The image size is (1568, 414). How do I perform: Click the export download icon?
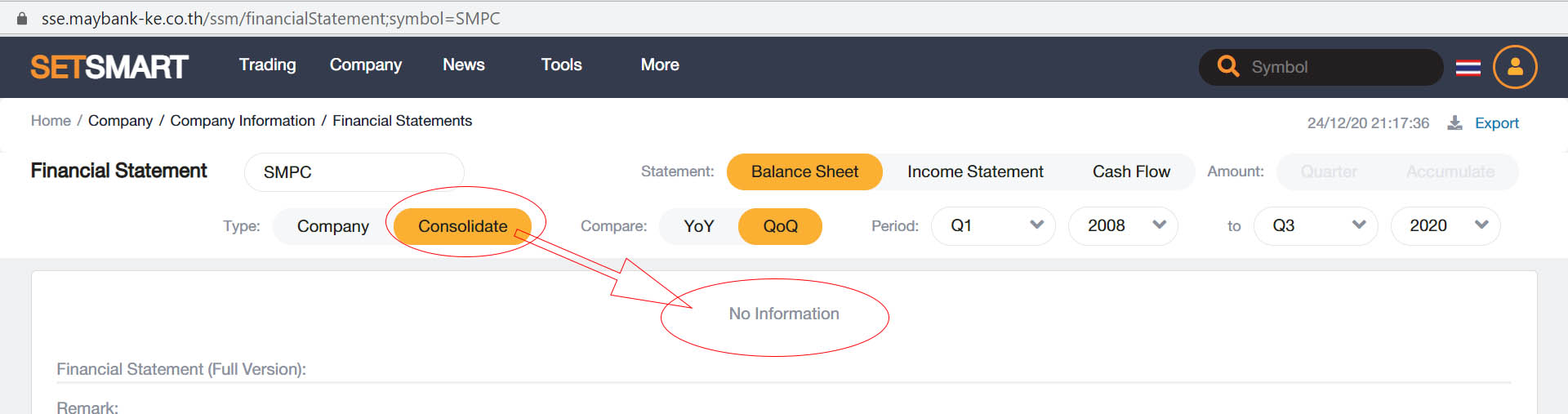(x=1454, y=123)
